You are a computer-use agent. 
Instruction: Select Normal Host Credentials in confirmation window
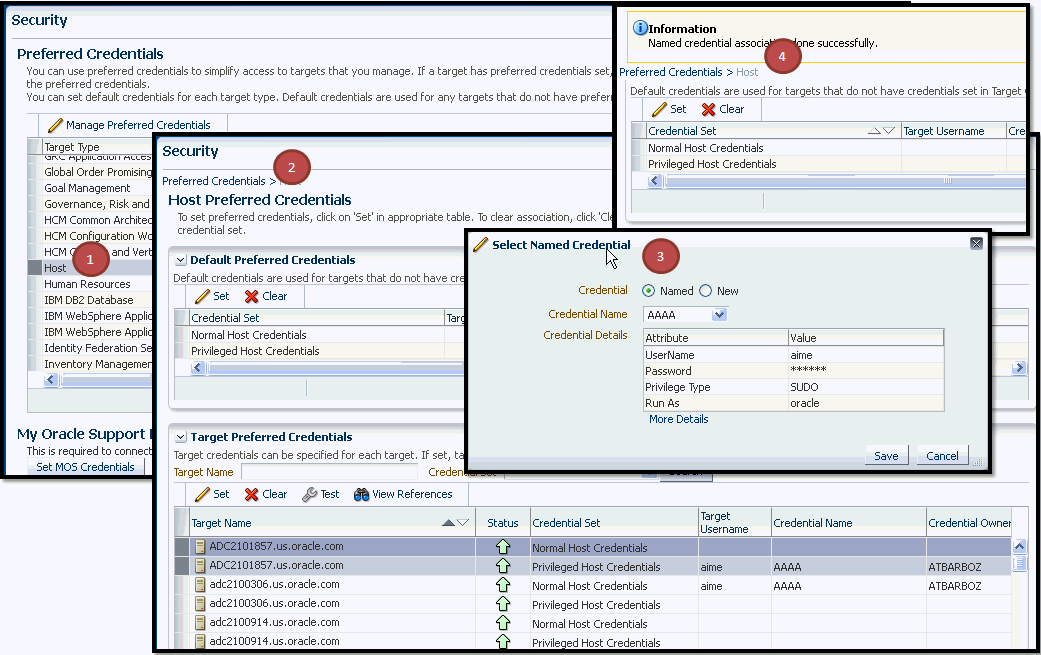pyautogui.click(x=705, y=148)
